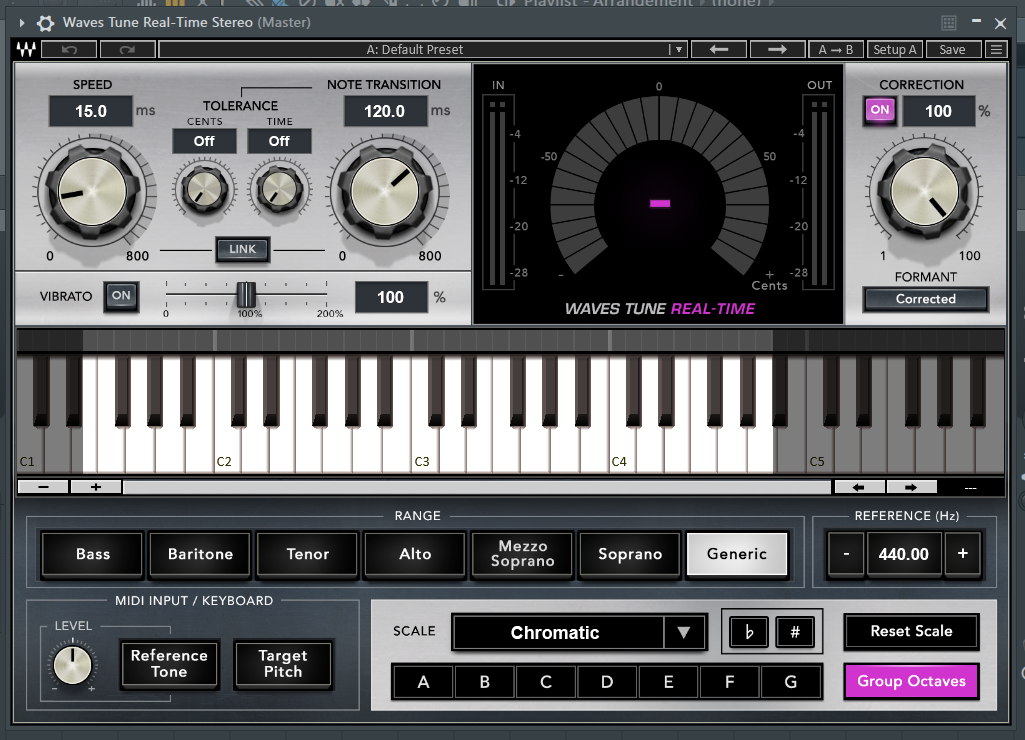Toggle the Target Pitch button
This screenshot has width=1025, height=740.
coord(283,664)
